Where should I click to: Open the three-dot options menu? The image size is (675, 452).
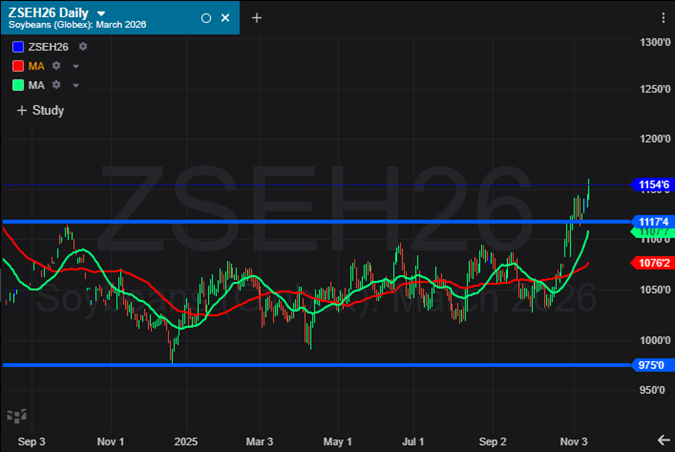[663, 18]
